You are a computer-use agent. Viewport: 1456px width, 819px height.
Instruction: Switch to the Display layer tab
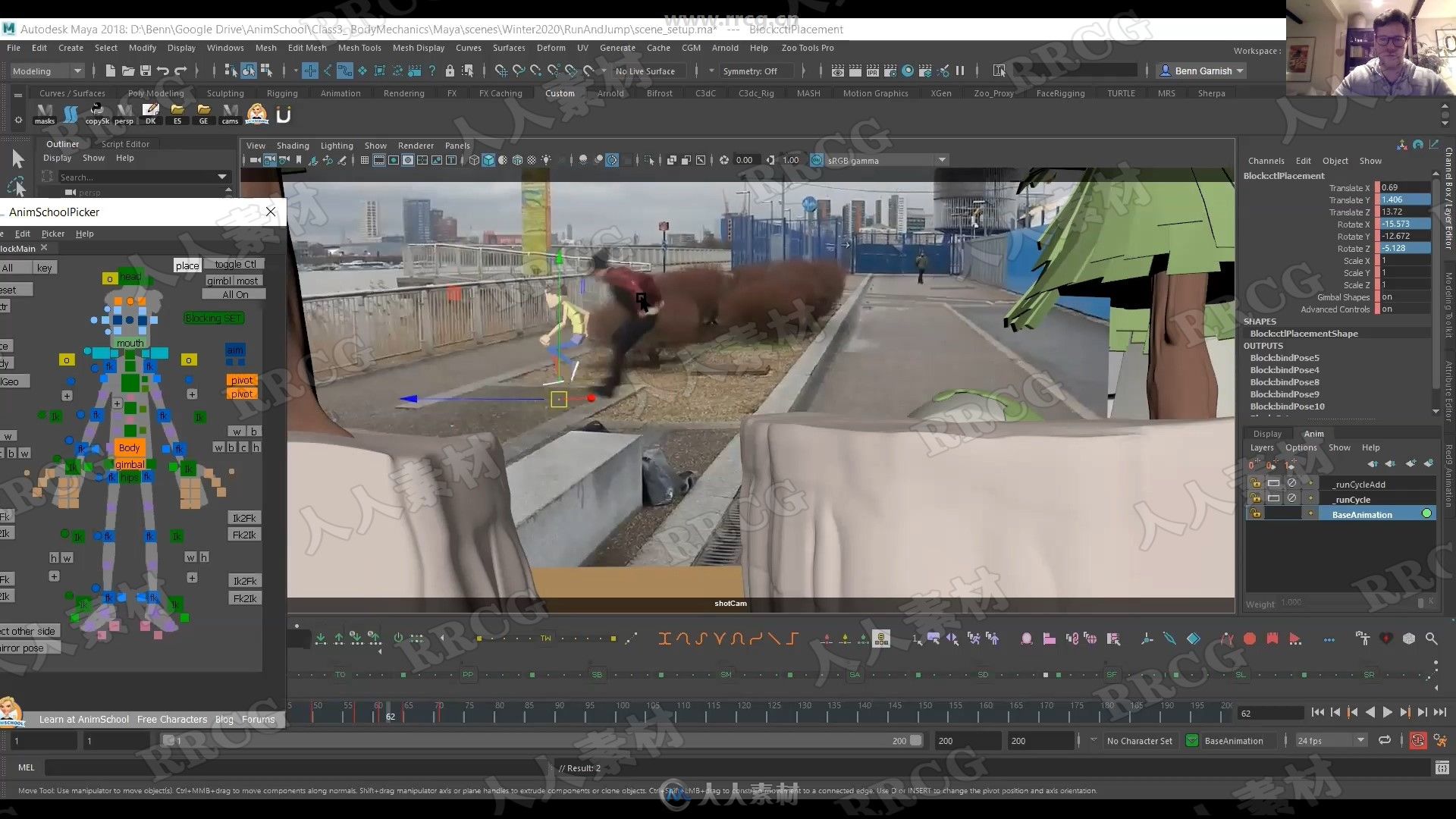pos(1267,434)
